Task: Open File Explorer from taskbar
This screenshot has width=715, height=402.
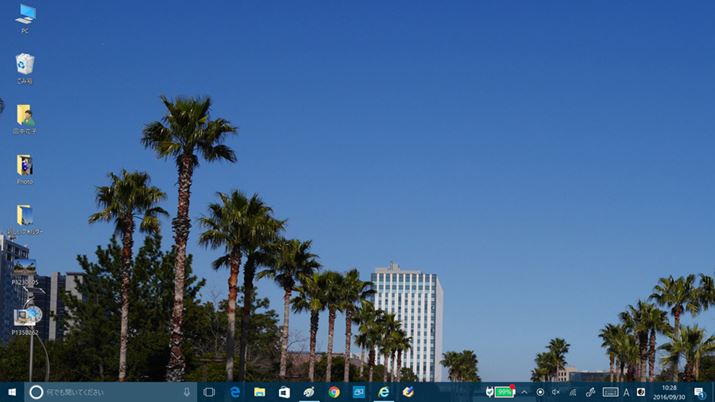Action: 260,392
